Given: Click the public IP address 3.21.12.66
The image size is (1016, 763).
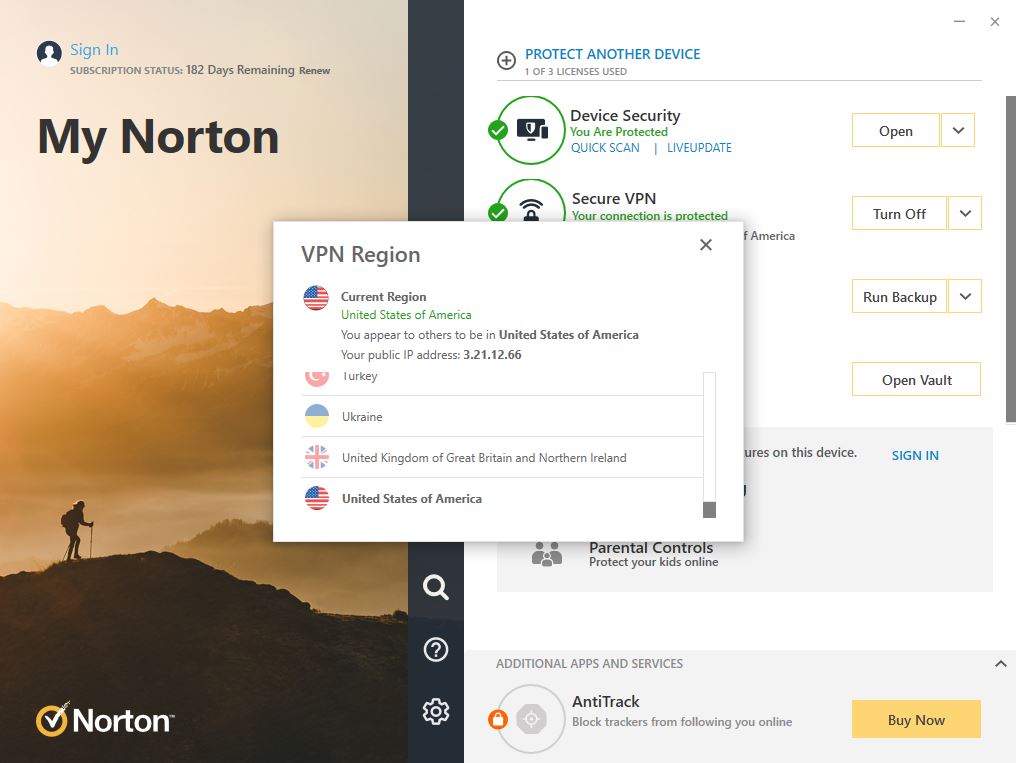Looking at the screenshot, I should 492,354.
